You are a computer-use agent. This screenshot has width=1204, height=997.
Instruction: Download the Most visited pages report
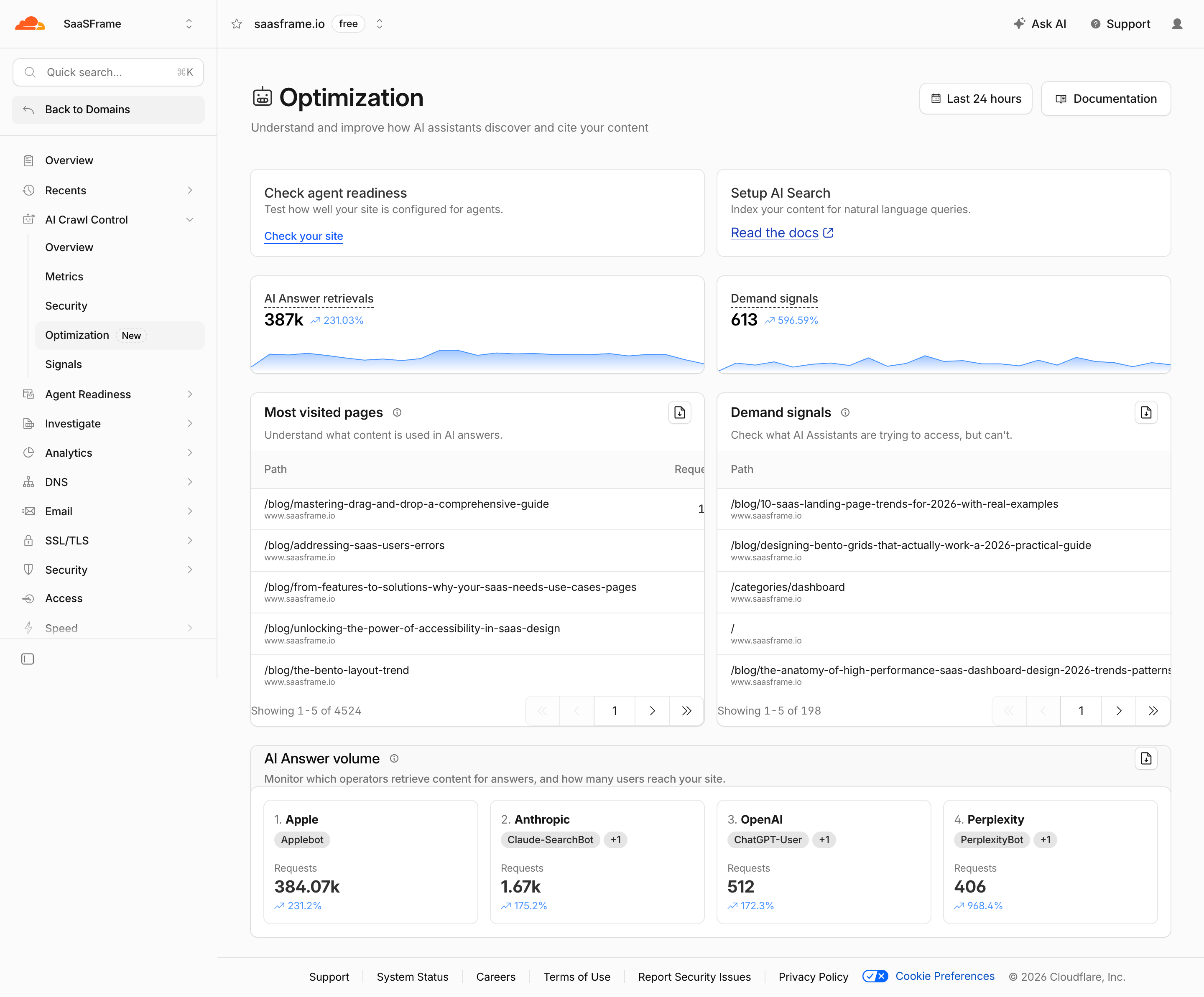coord(679,412)
